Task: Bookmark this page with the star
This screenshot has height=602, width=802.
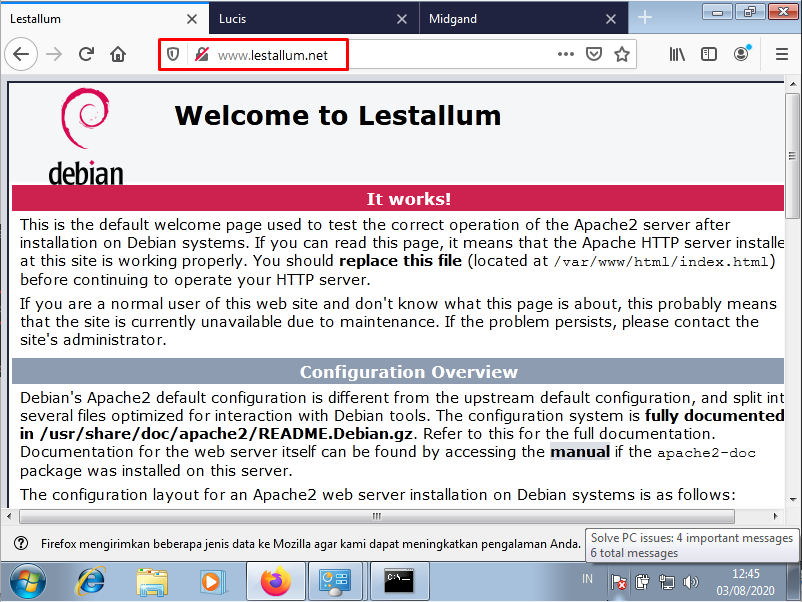Action: pyautogui.click(x=621, y=54)
